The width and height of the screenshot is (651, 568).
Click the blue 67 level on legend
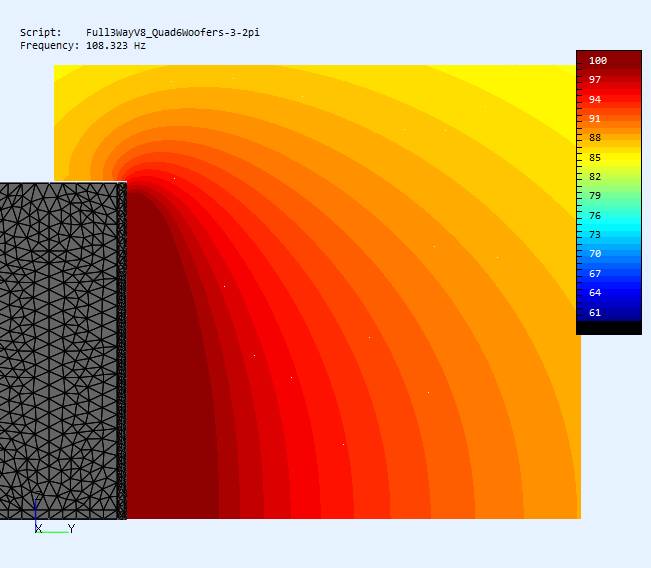point(595,274)
